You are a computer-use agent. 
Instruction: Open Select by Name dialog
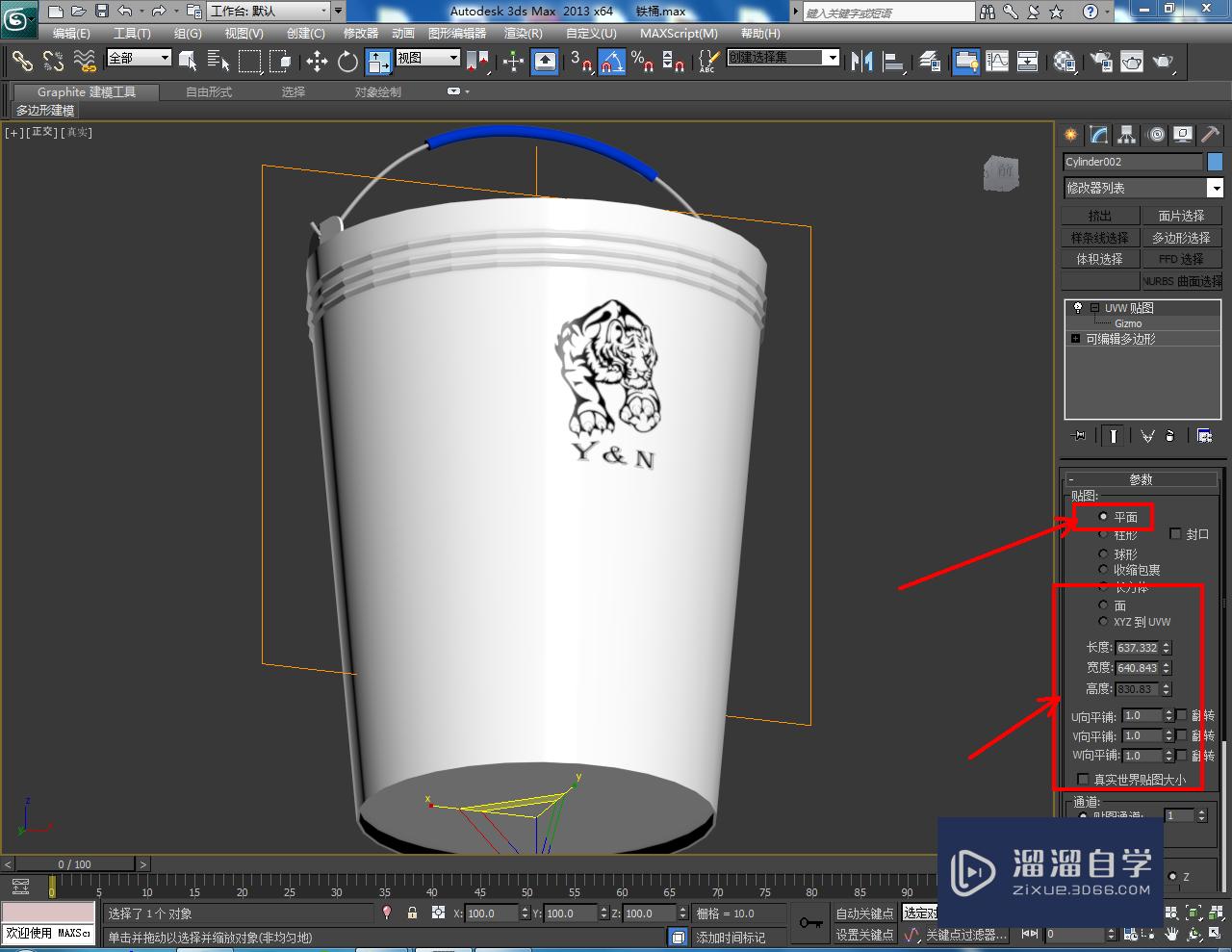click(219, 61)
